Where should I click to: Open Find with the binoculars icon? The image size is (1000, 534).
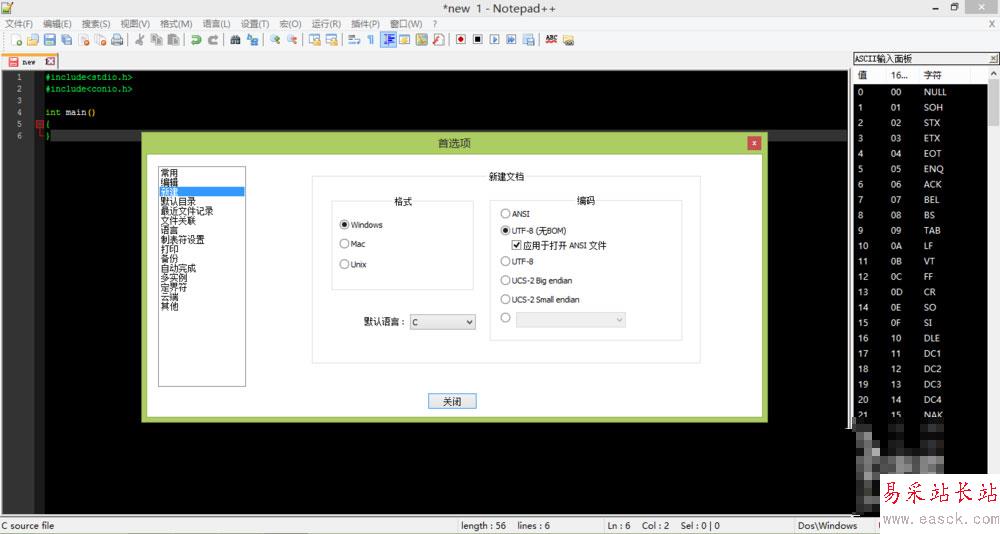(x=235, y=40)
